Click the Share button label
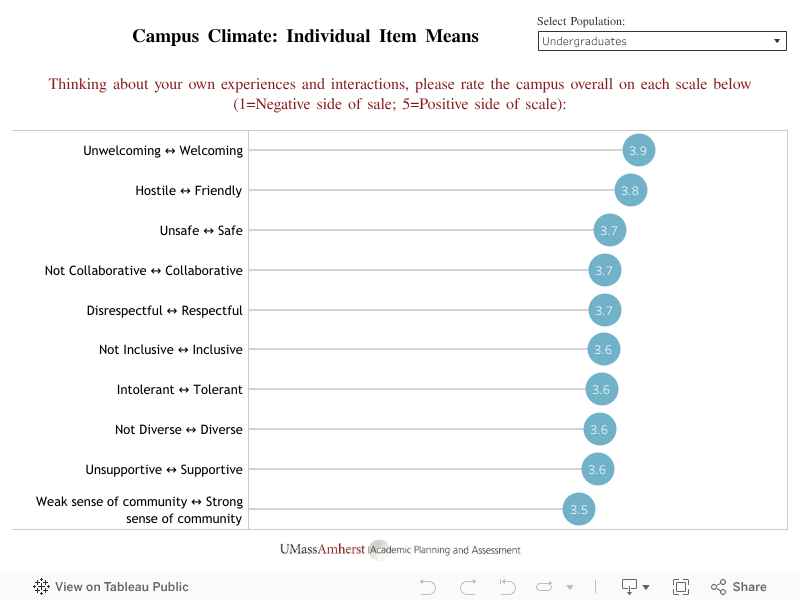The height and width of the screenshot is (600, 800). [x=749, y=587]
